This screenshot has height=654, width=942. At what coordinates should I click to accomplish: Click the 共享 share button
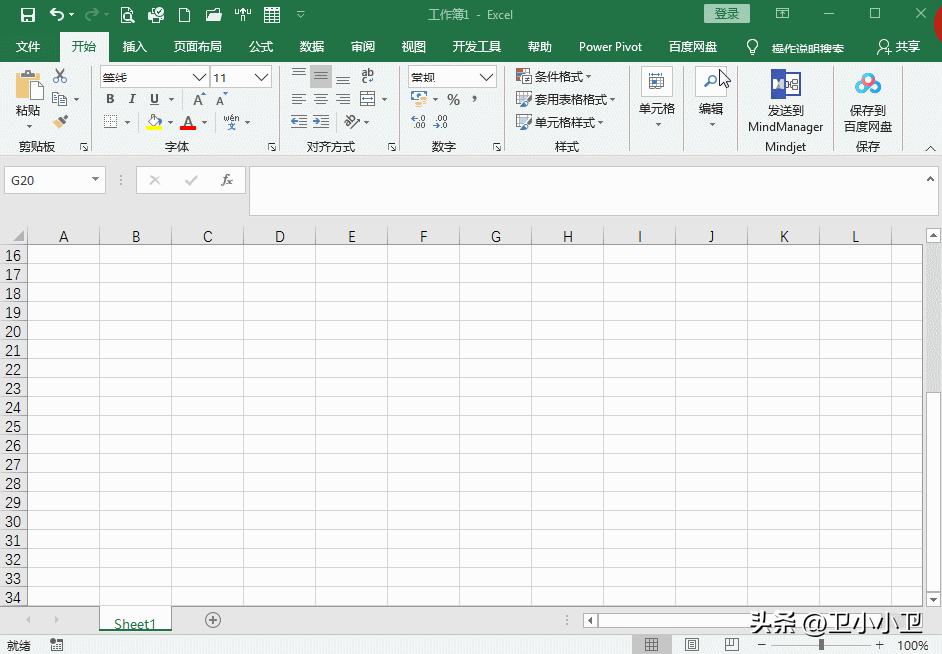[x=899, y=47]
